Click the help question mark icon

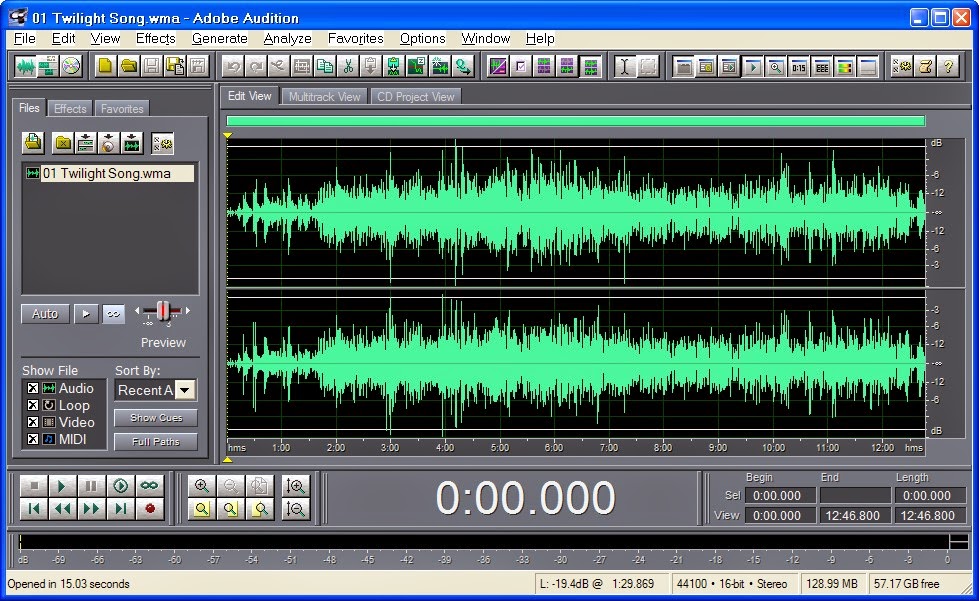pyautogui.click(x=948, y=66)
